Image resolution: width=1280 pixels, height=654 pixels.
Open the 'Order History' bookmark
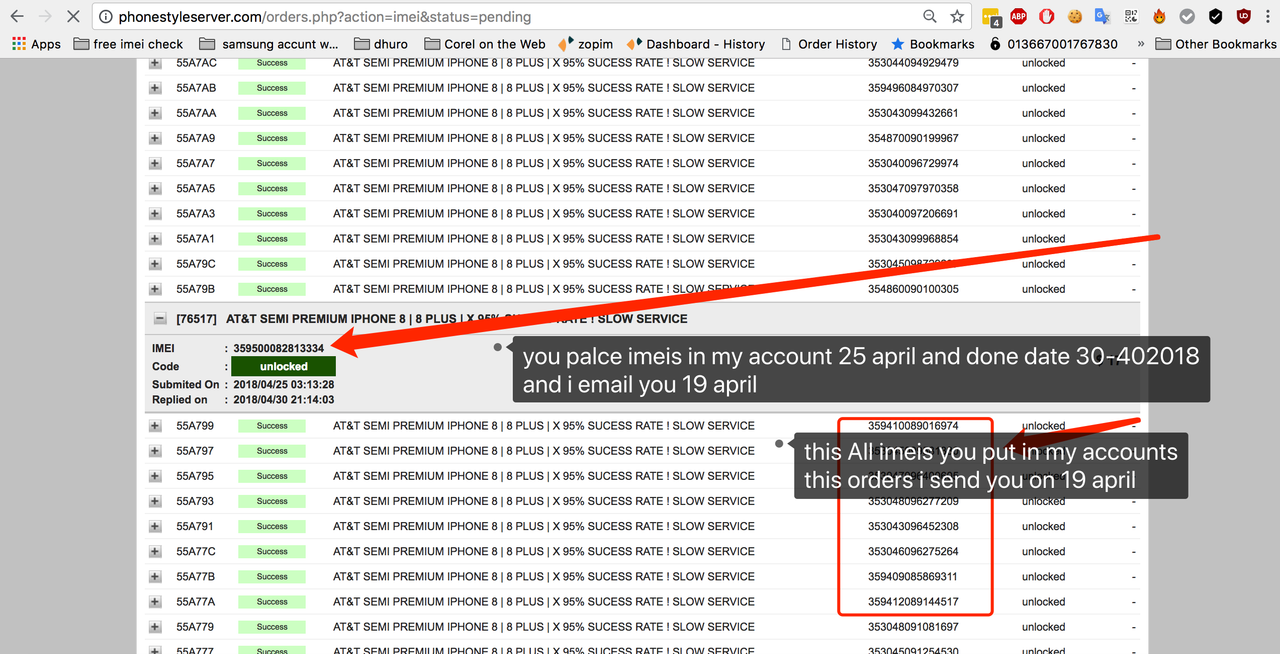tap(827, 44)
